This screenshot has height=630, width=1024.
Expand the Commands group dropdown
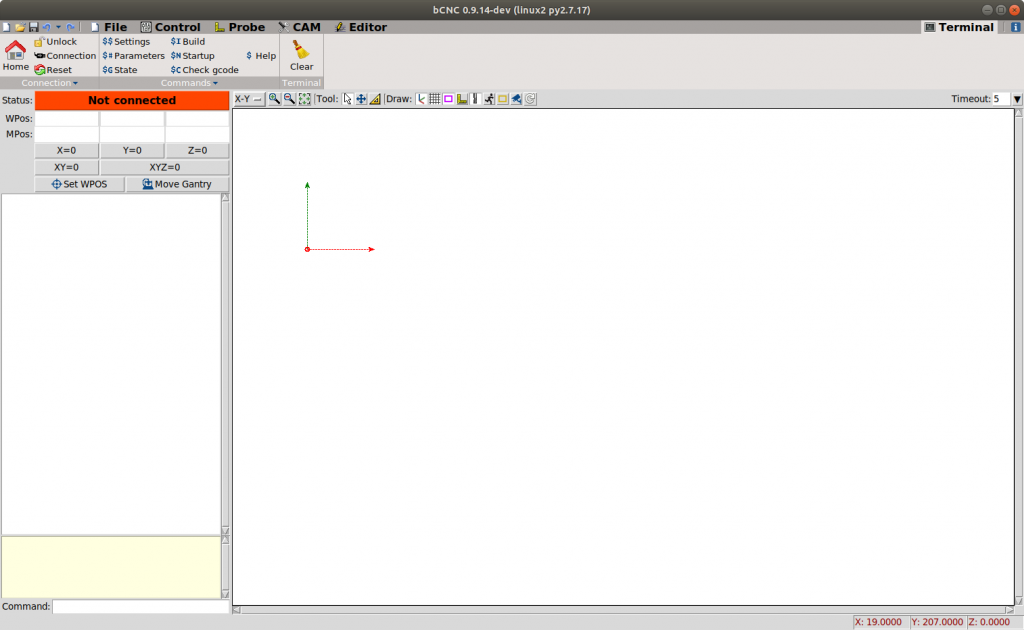point(189,83)
